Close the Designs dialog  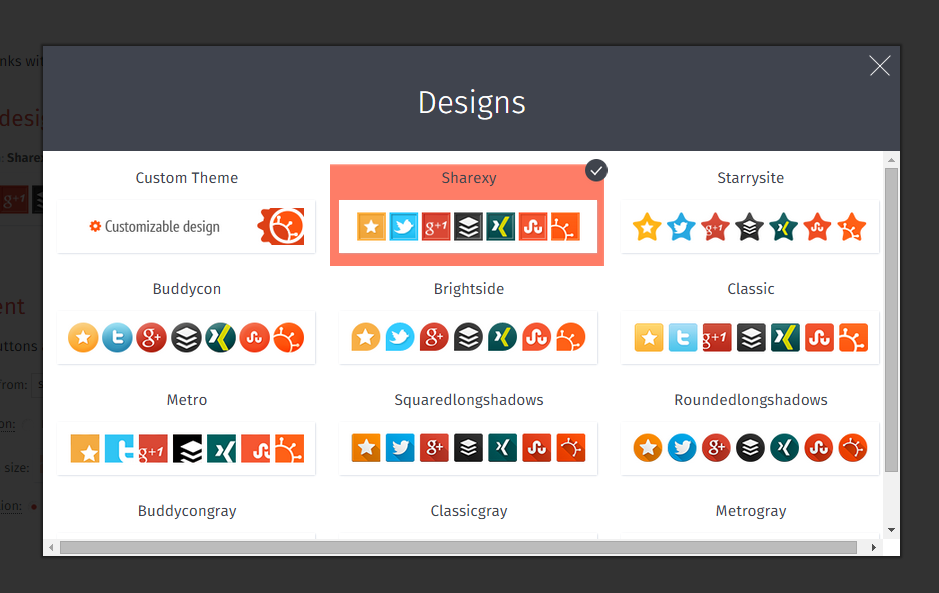pyautogui.click(x=880, y=66)
